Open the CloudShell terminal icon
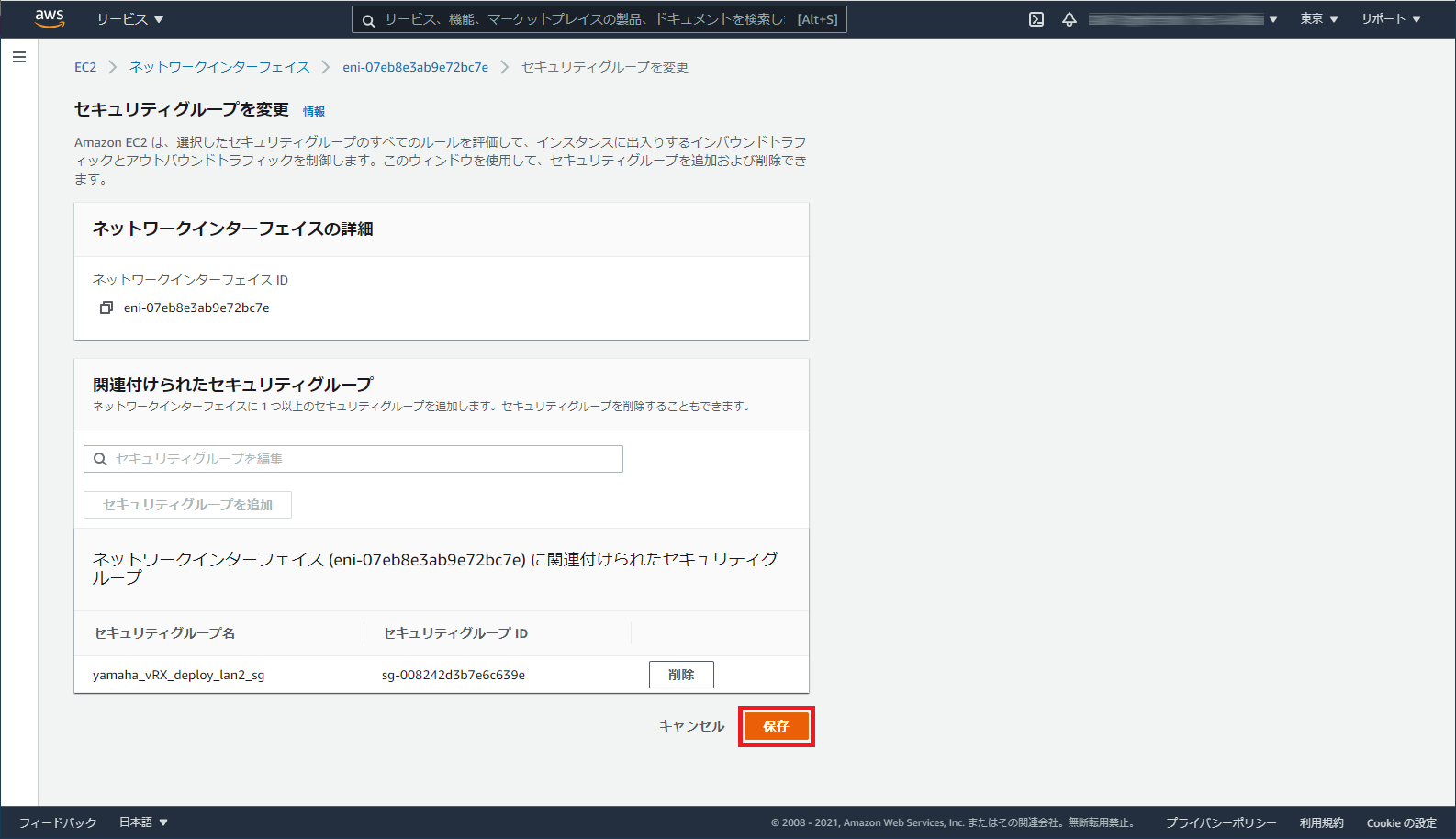 pyautogui.click(x=1036, y=19)
